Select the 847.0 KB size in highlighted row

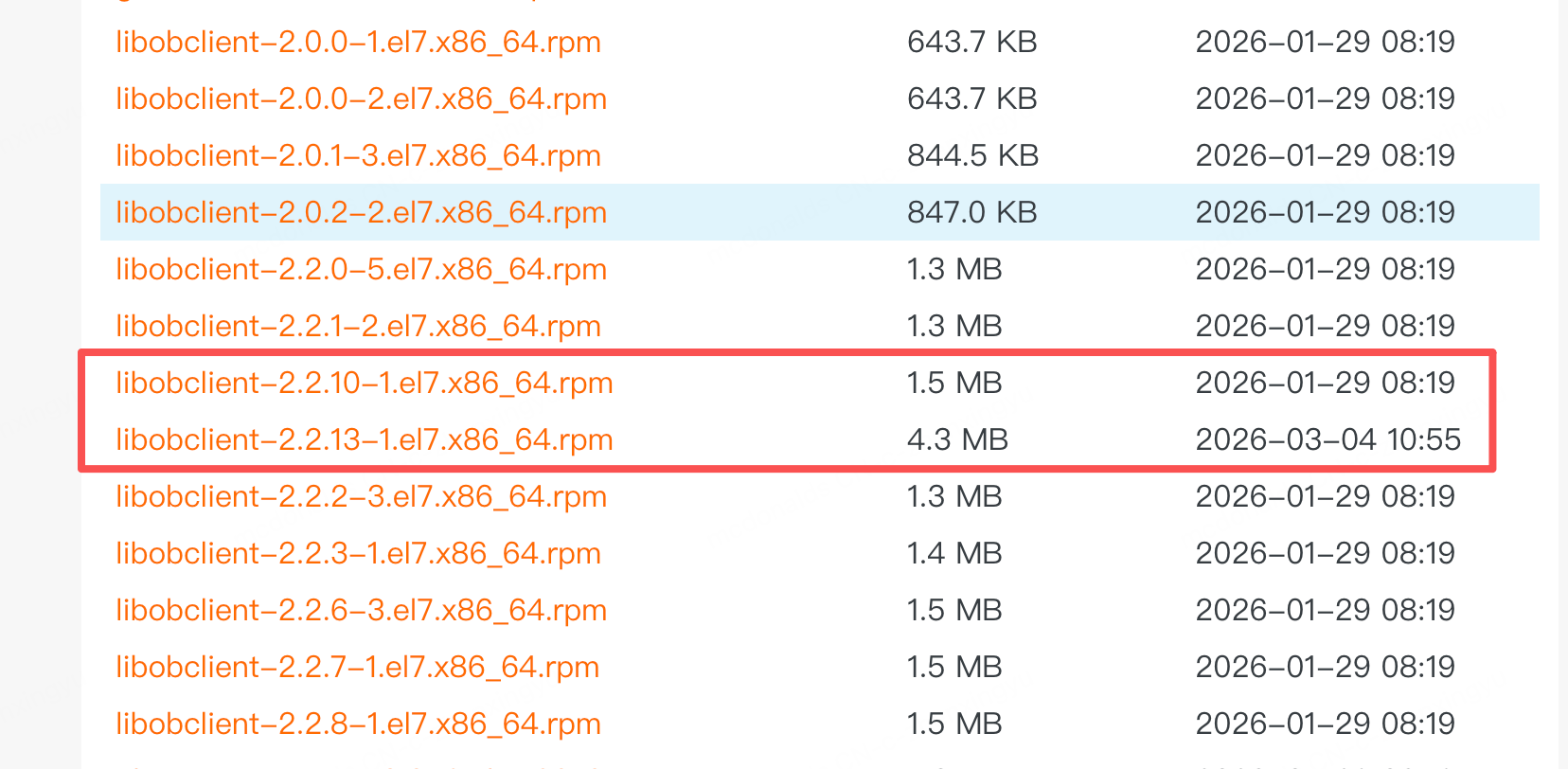[971, 212]
